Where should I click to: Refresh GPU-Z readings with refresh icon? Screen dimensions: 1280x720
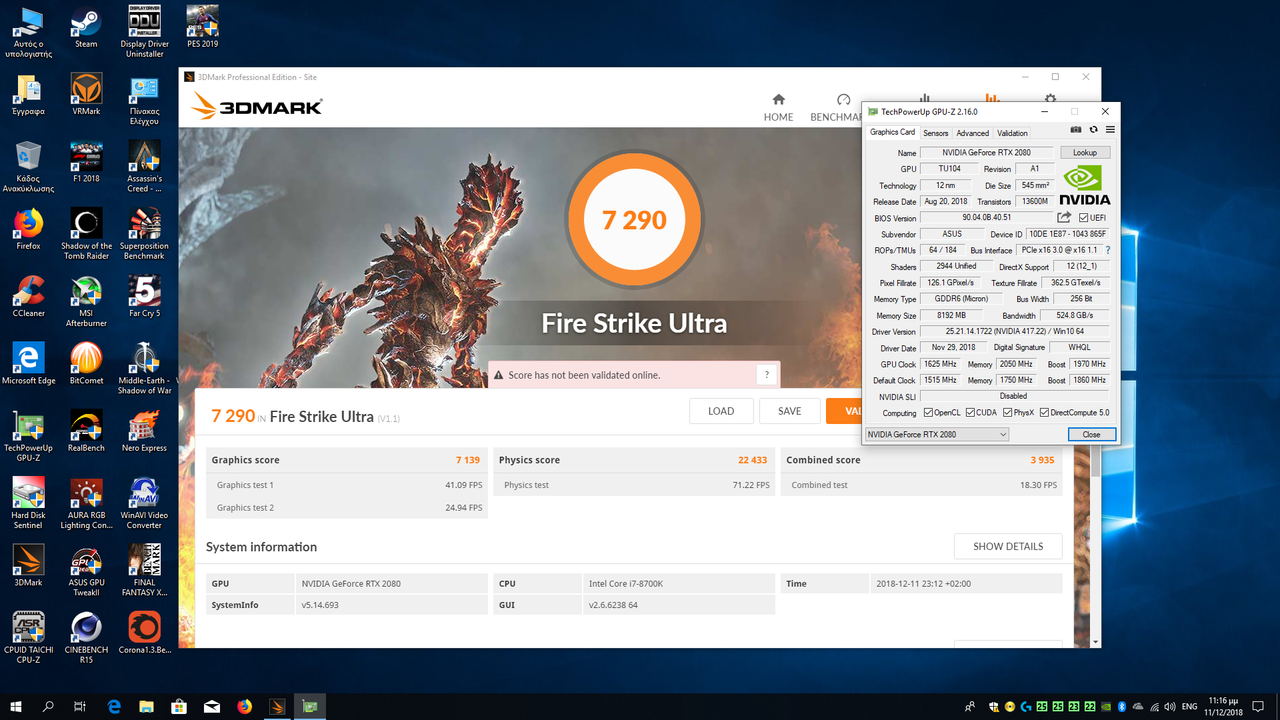1093,129
